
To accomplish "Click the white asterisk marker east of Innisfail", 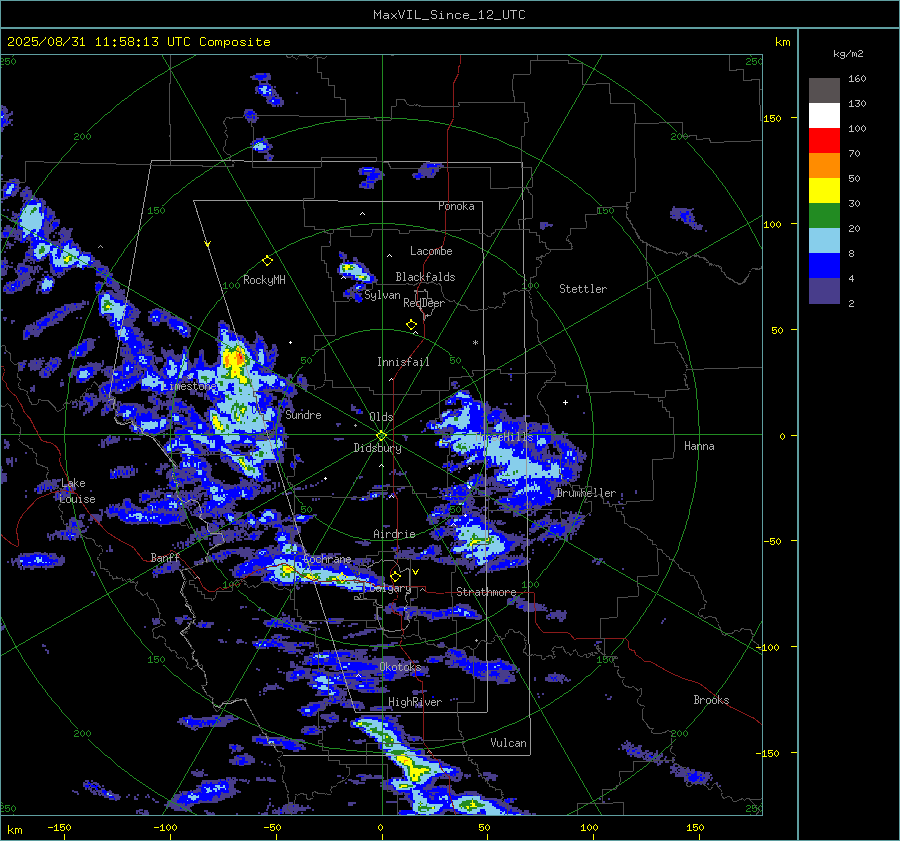I will 475,343.
